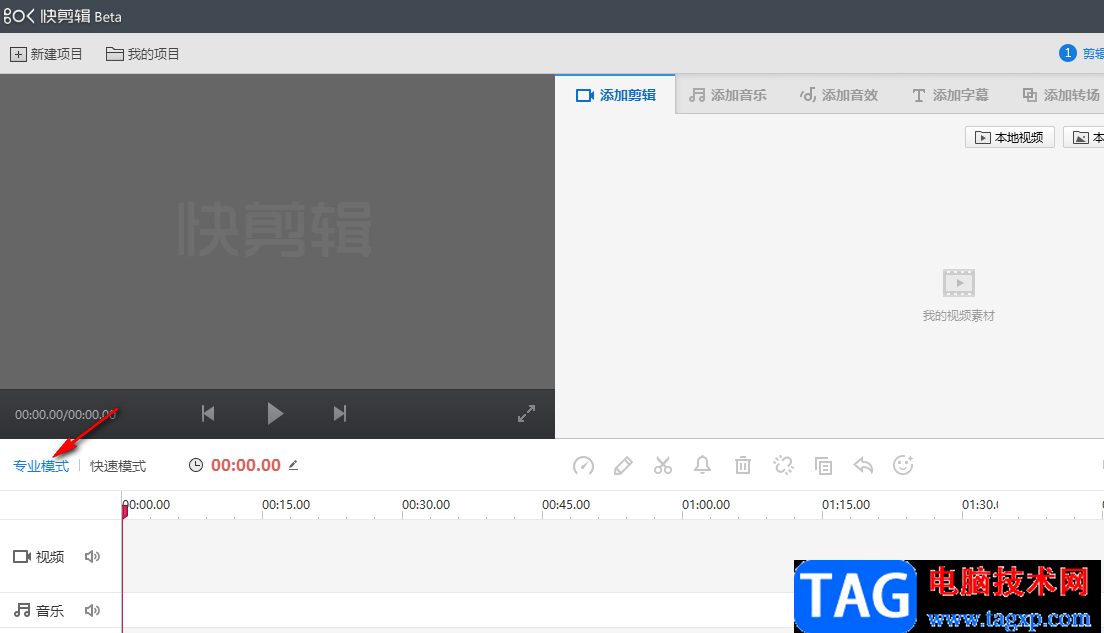Open the 添加字幕 tab
This screenshot has height=633, width=1104.
[950, 95]
